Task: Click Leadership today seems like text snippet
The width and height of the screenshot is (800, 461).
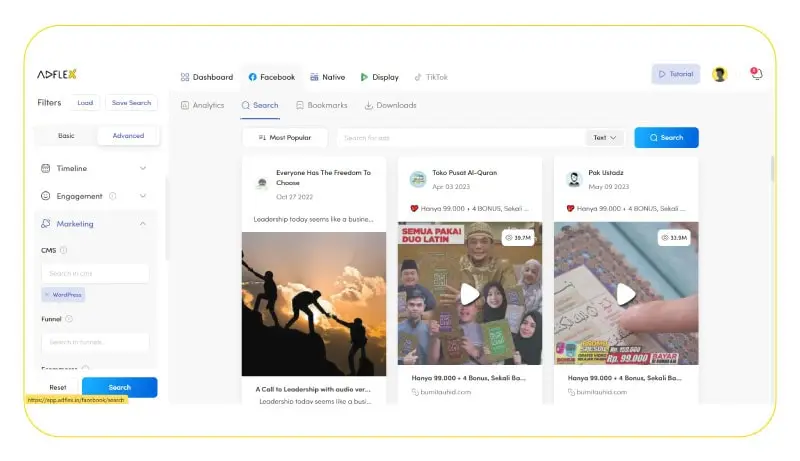Action: point(313,219)
